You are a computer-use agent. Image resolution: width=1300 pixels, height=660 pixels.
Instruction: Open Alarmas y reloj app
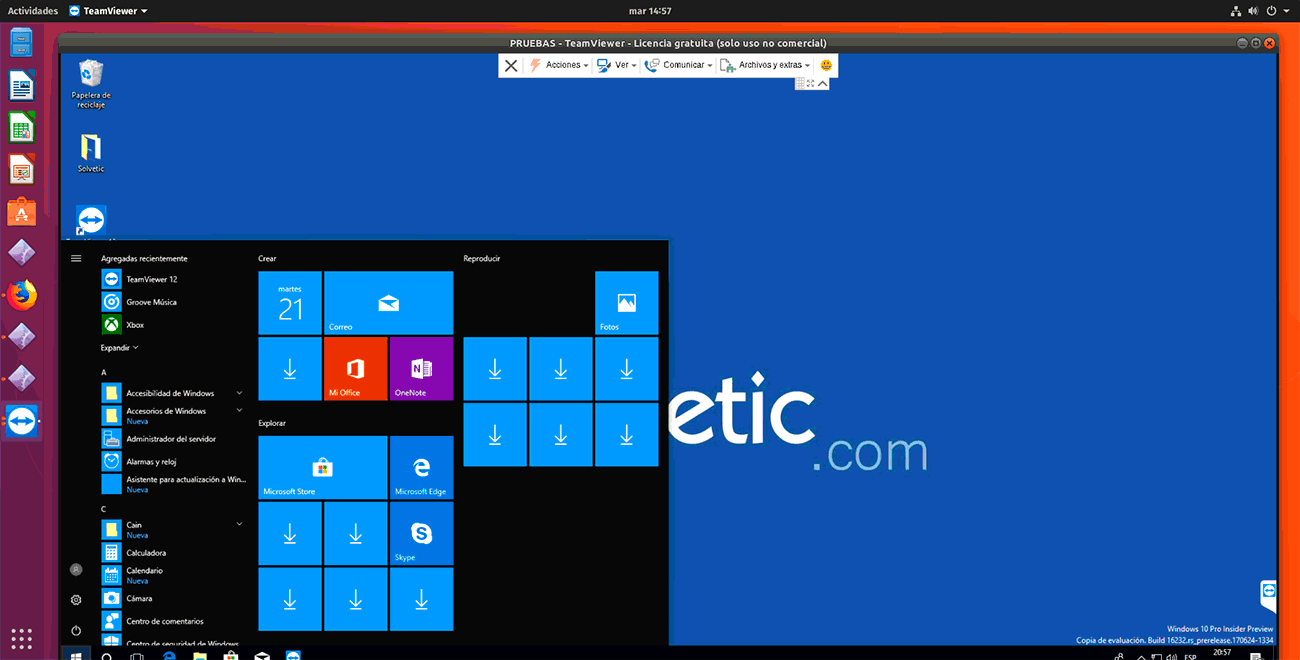(174, 462)
